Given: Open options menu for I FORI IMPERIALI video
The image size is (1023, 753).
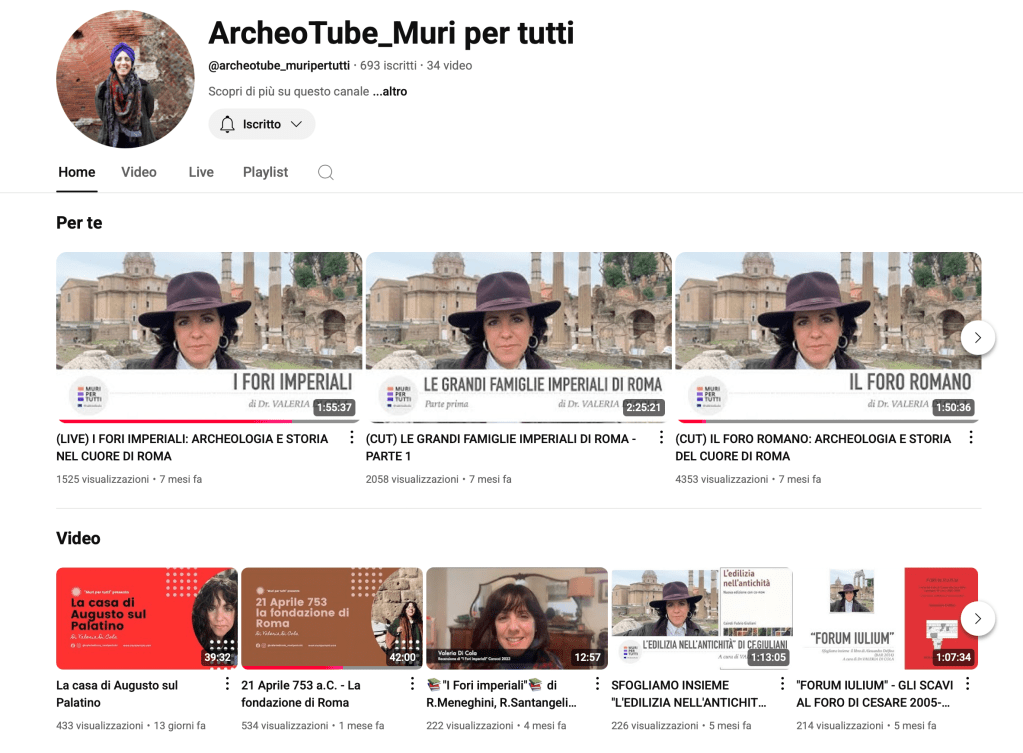Looking at the screenshot, I should [x=351, y=438].
